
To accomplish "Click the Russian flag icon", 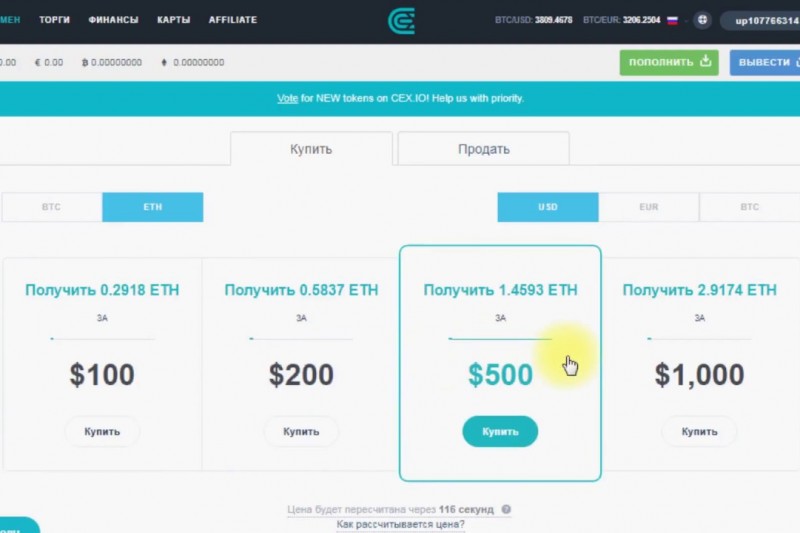I will 672,20.
